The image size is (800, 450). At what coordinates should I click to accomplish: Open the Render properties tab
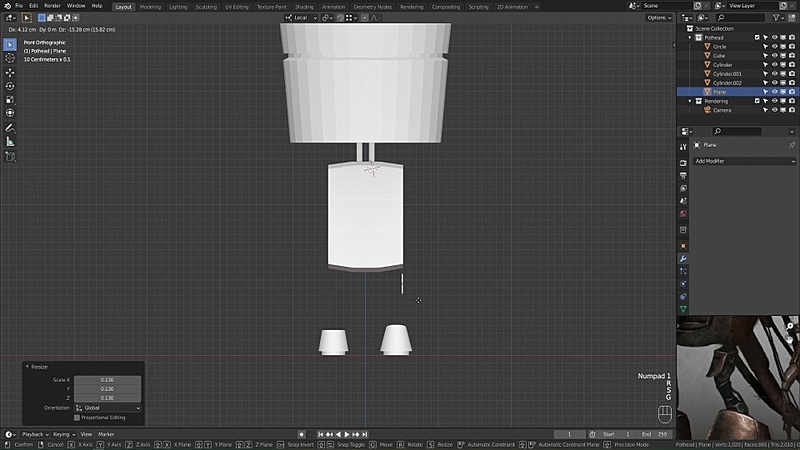coord(683,163)
